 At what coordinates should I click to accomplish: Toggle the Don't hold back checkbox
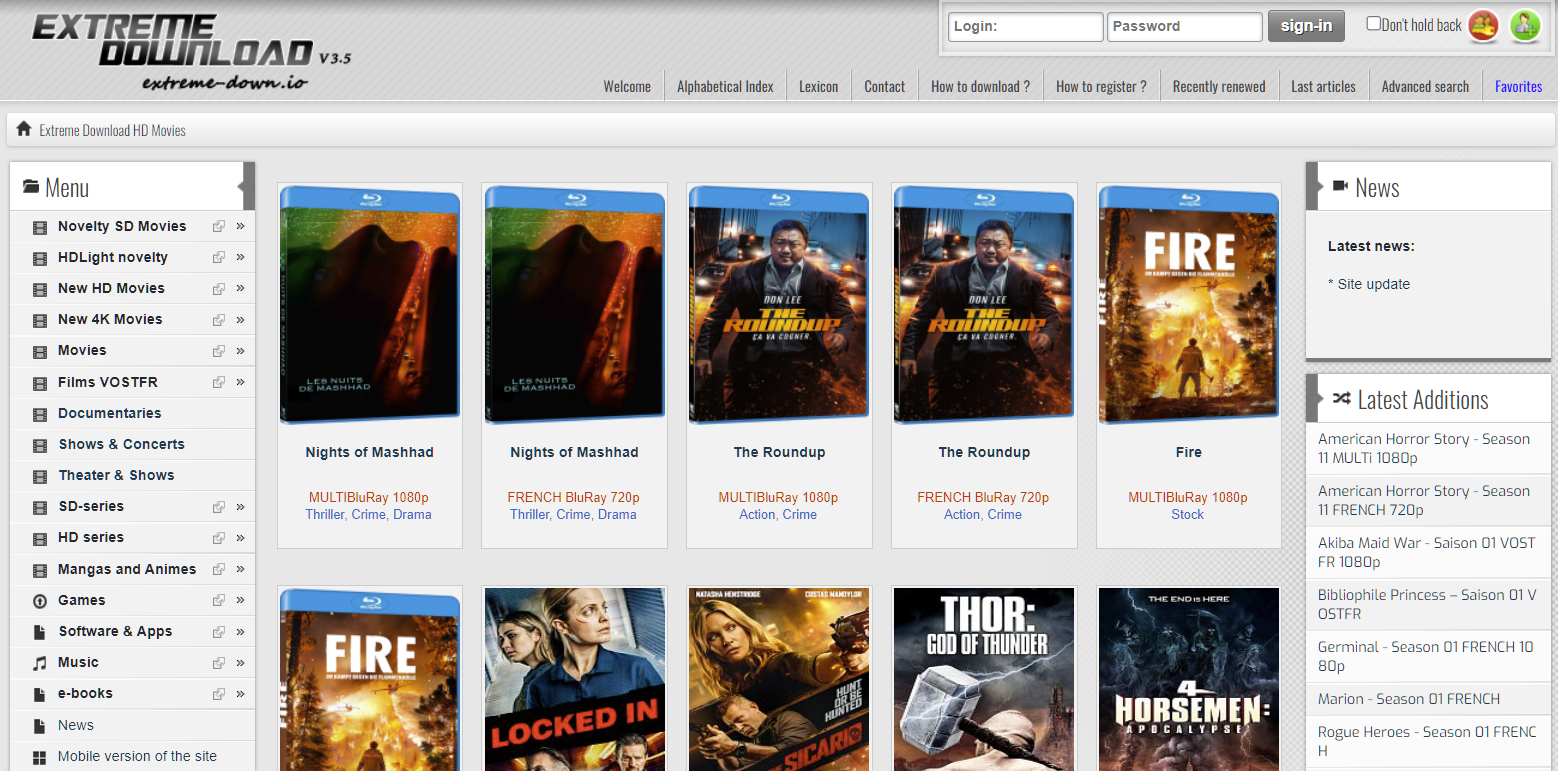coord(1374,23)
